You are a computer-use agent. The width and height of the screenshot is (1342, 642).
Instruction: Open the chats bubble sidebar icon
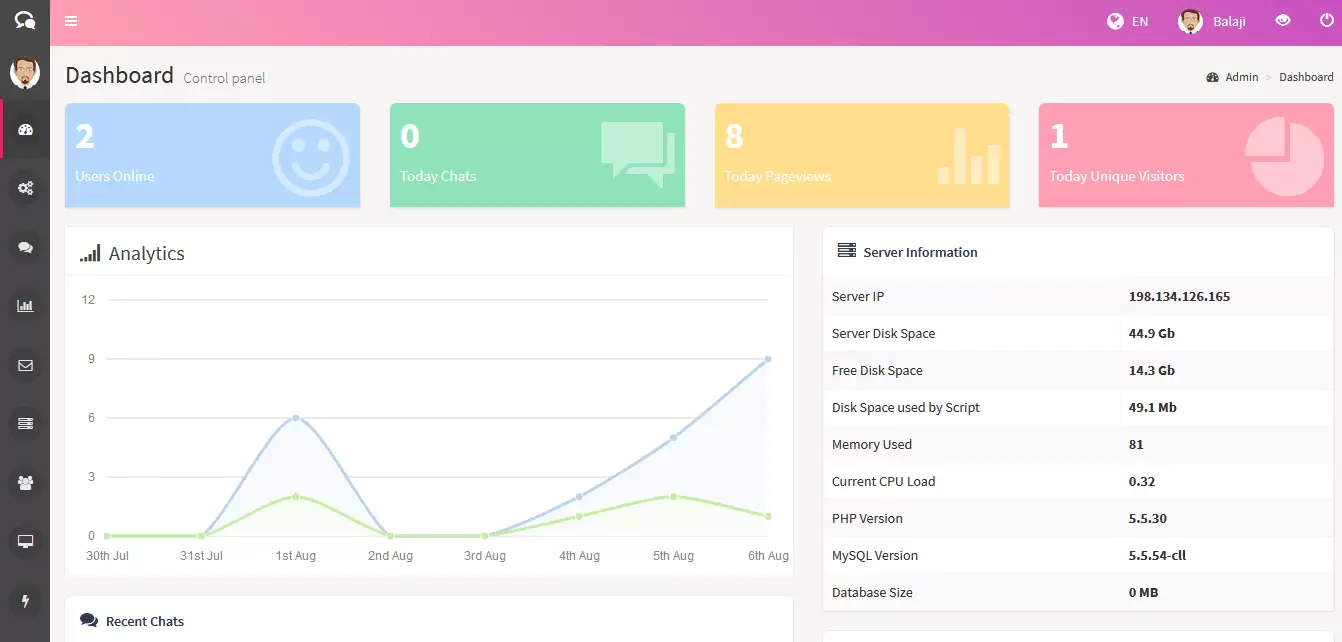pyautogui.click(x=26, y=247)
